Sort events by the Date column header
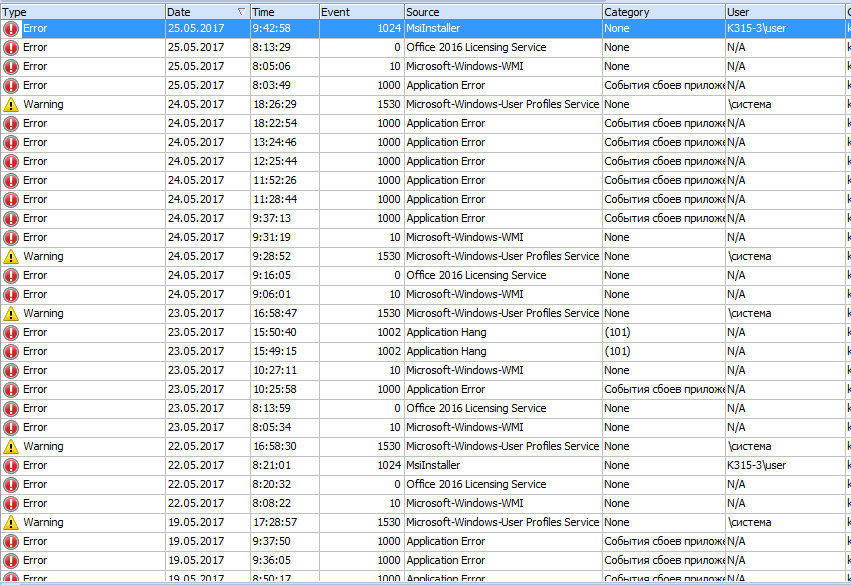 point(195,11)
